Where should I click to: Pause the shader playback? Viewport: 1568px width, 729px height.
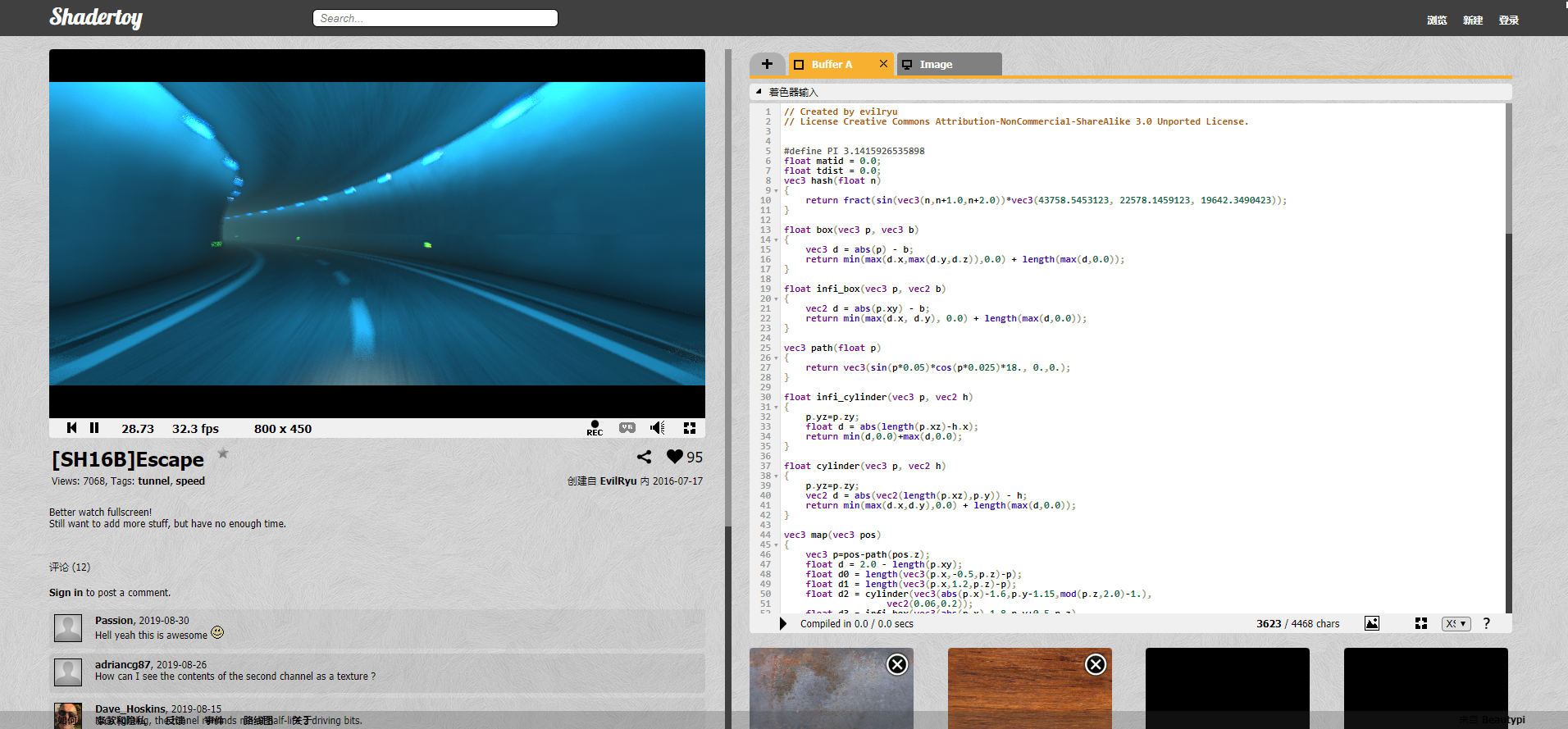point(94,428)
